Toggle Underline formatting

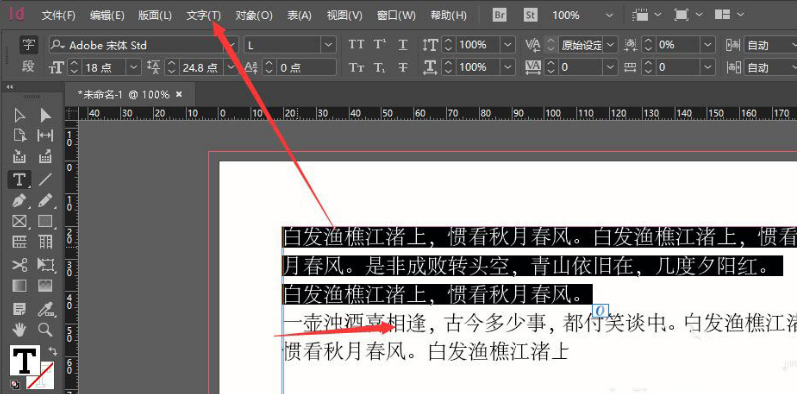click(403, 45)
